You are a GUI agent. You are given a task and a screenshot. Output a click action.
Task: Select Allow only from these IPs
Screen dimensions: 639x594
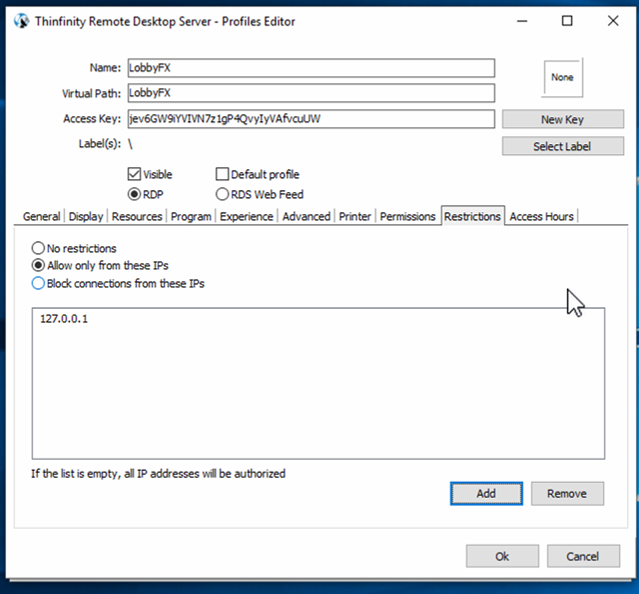pos(39,266)
